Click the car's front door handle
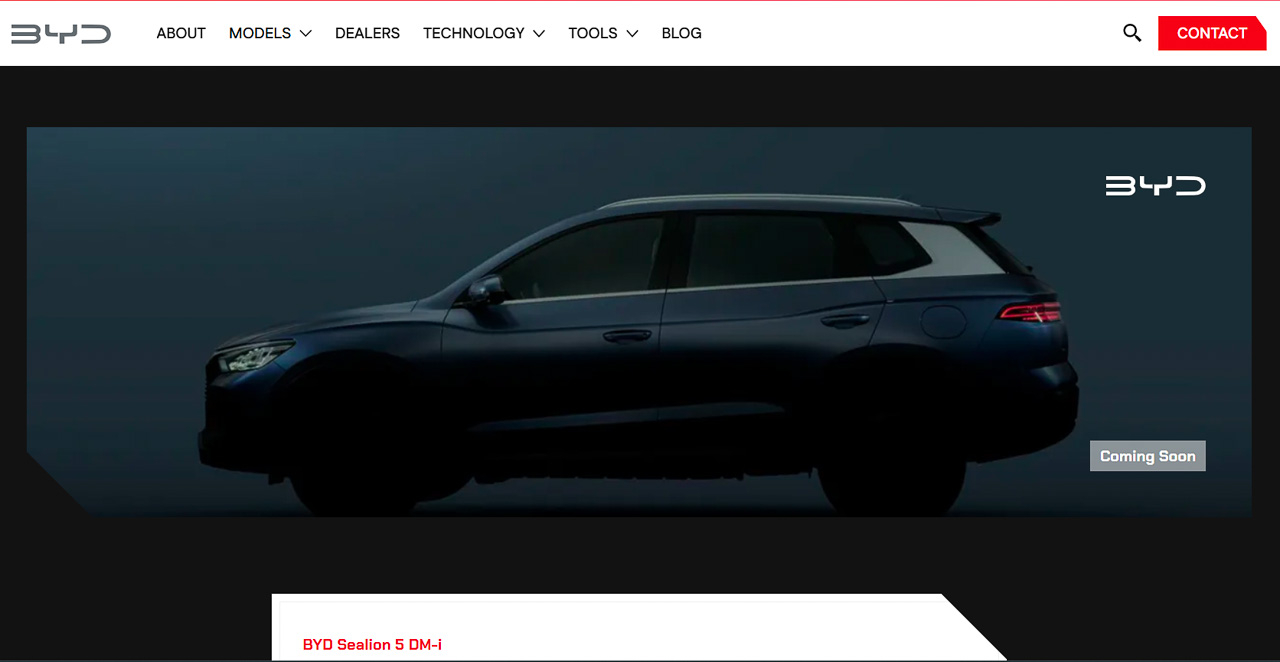Image resolution: width=1280 pixels, height=662 pixels. pyautogui.click(x=627, y=336)
